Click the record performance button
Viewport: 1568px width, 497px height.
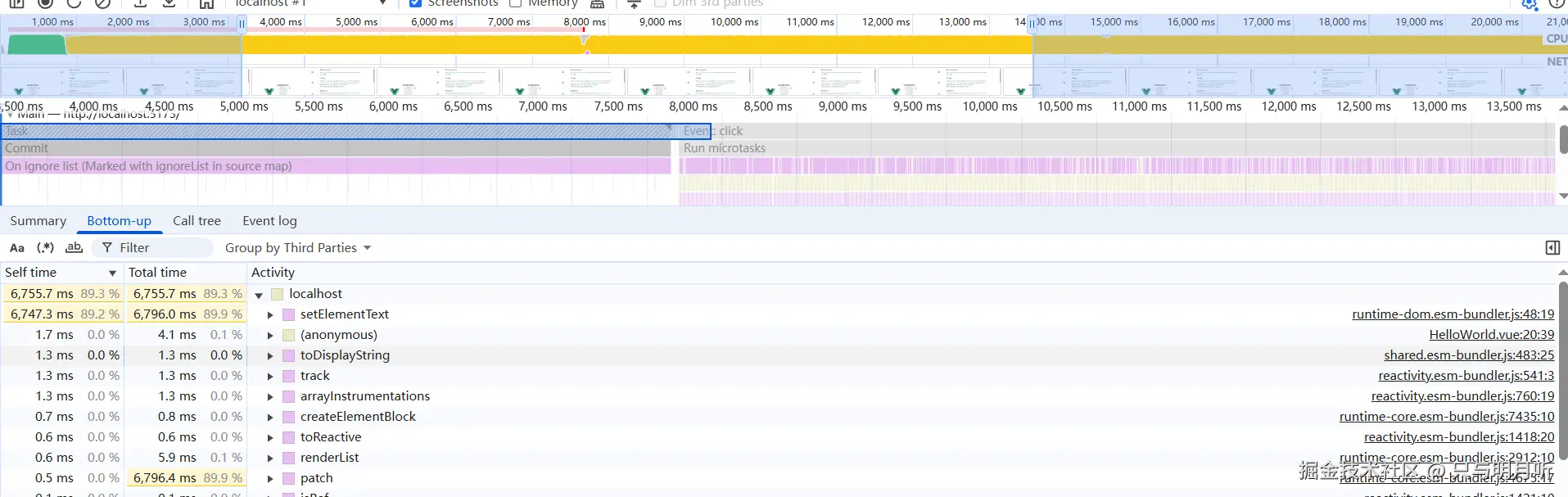pyautogui.click(x=46, y=3)
